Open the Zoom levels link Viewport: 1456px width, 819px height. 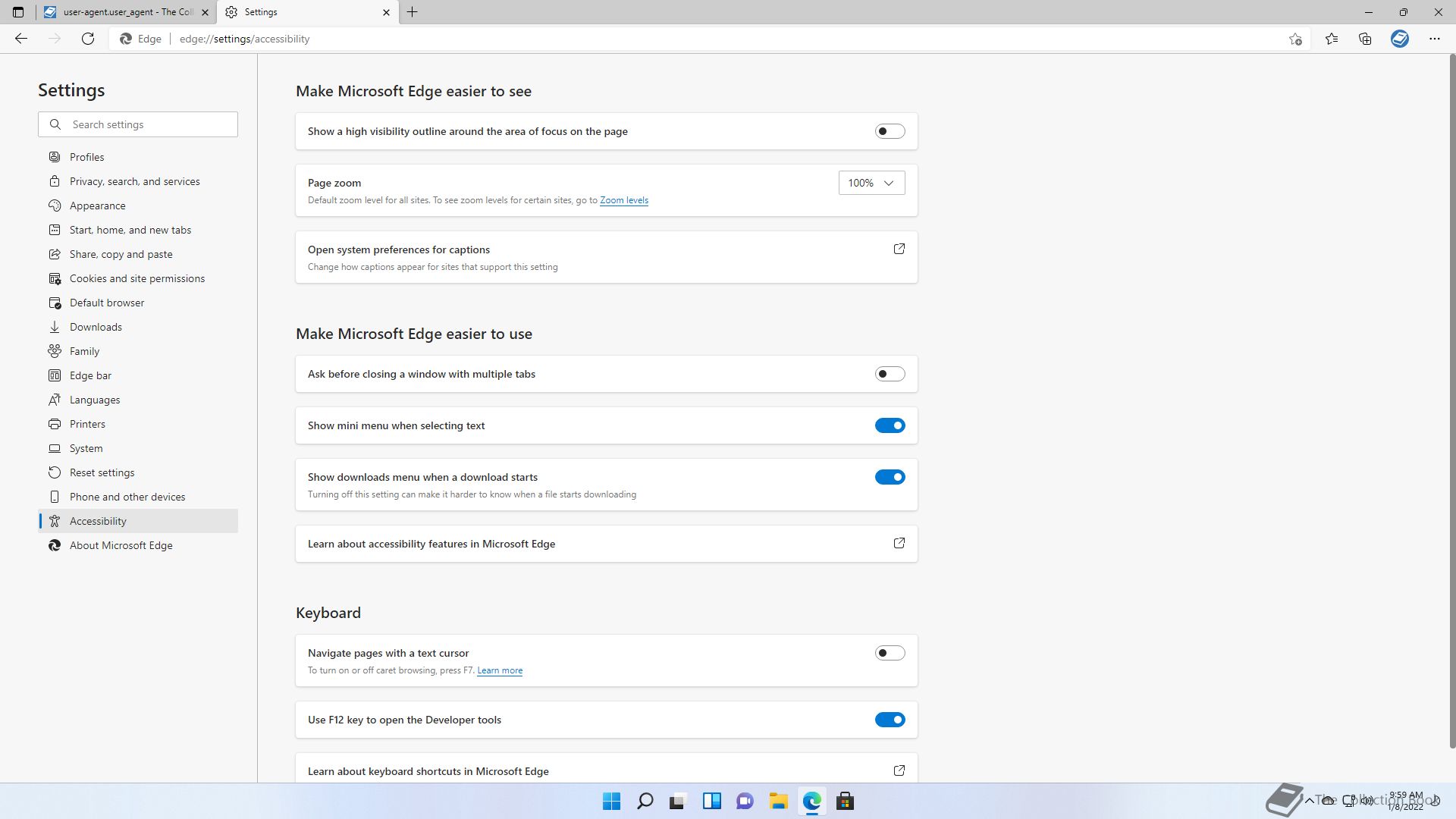tap(624, 200)
